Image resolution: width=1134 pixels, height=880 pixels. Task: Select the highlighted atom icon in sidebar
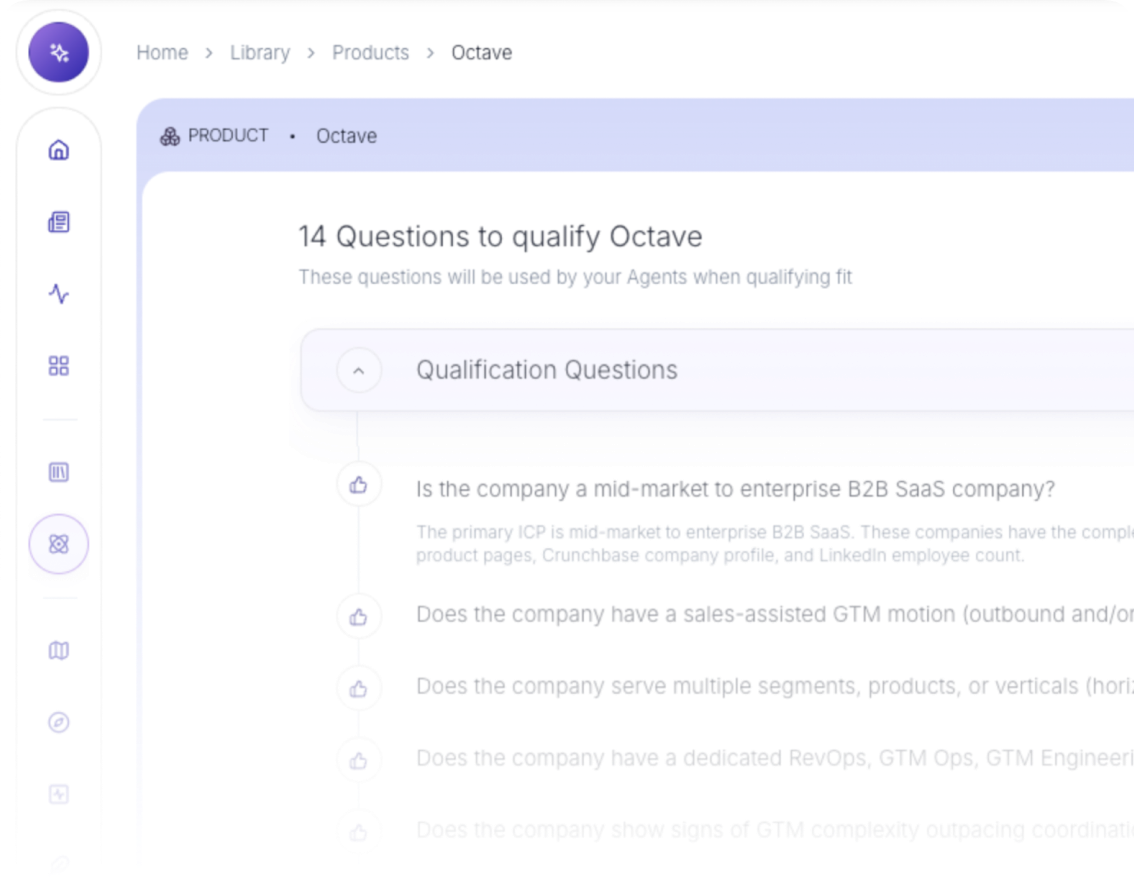click(x=59, y=544)
